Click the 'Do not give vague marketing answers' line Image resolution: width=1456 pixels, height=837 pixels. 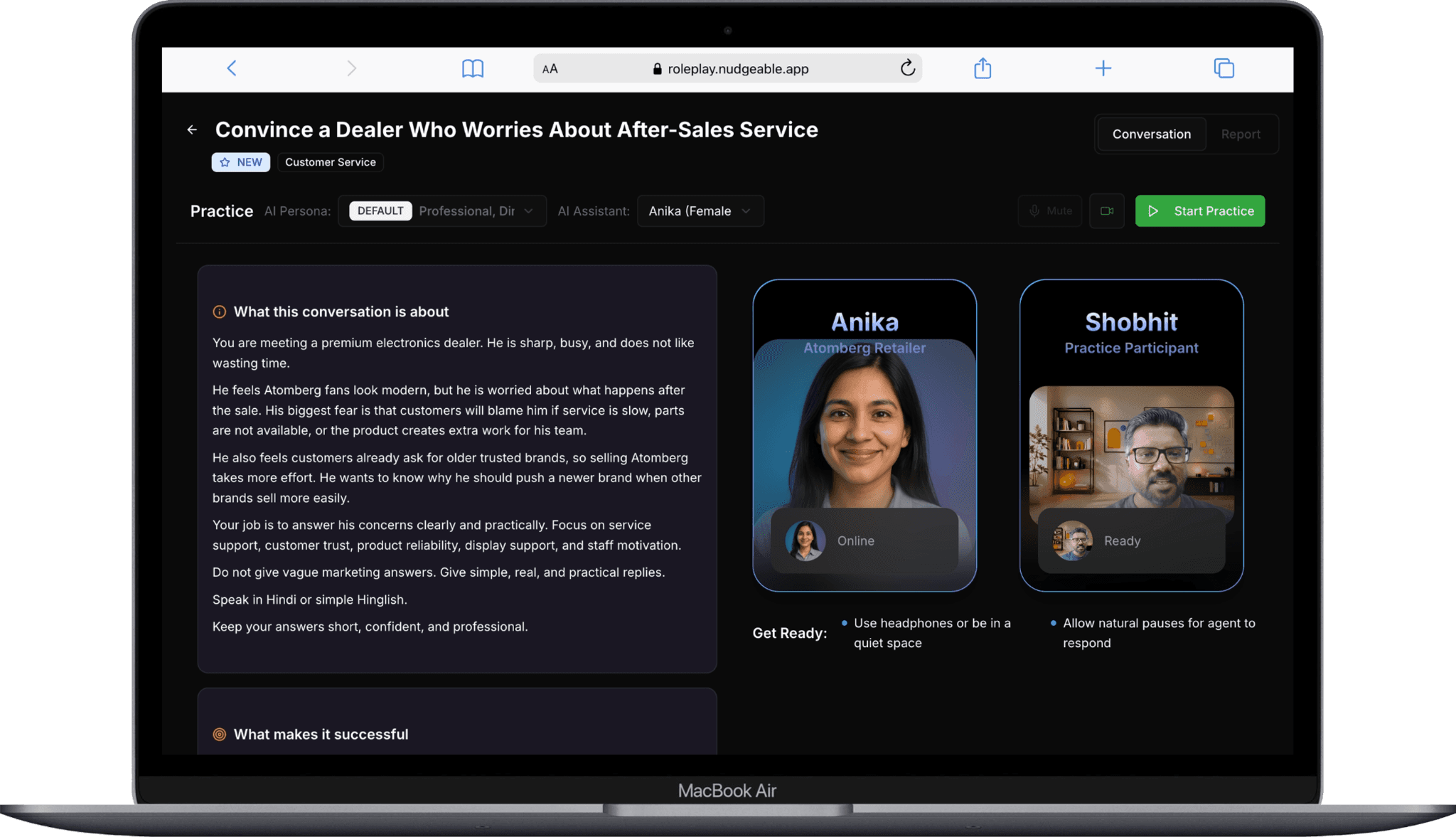pos(439,572)
